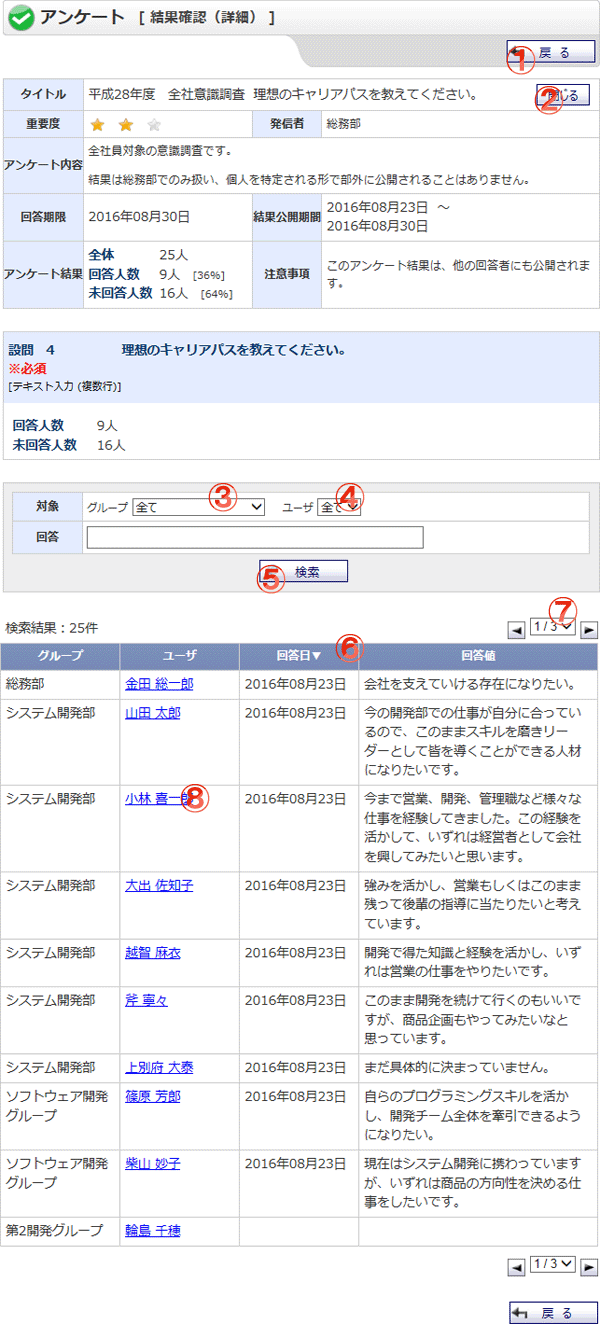Click the 検索結果:25件 text
The height and width of the screenshot is (1324, 600).
coord(51,628)
